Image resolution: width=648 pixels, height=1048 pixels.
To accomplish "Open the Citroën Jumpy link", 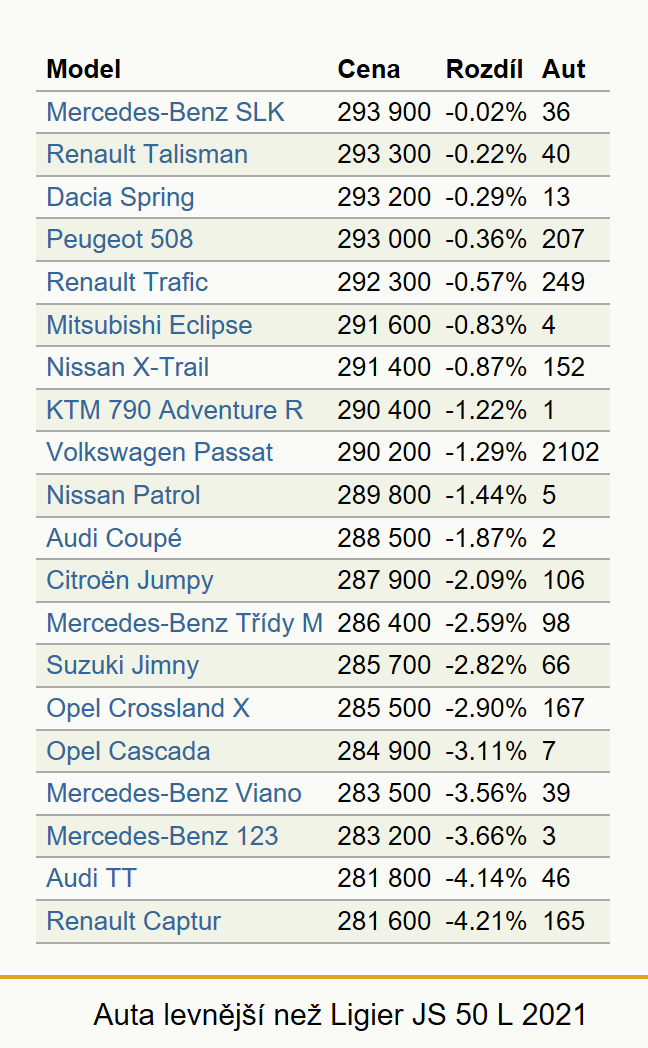I will [130, 580].
